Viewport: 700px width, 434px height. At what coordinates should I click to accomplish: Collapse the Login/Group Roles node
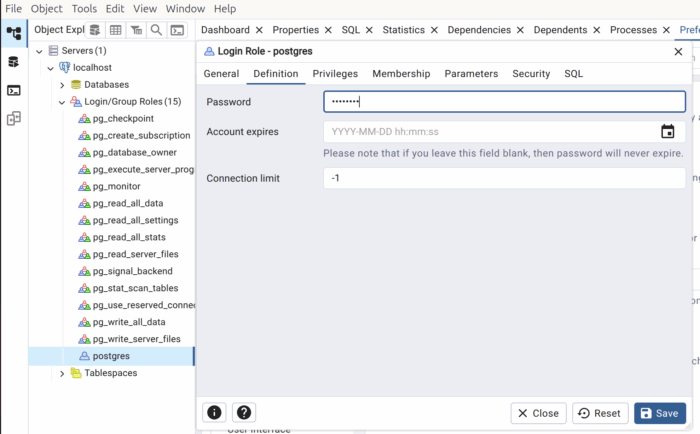tap(62, 102)
